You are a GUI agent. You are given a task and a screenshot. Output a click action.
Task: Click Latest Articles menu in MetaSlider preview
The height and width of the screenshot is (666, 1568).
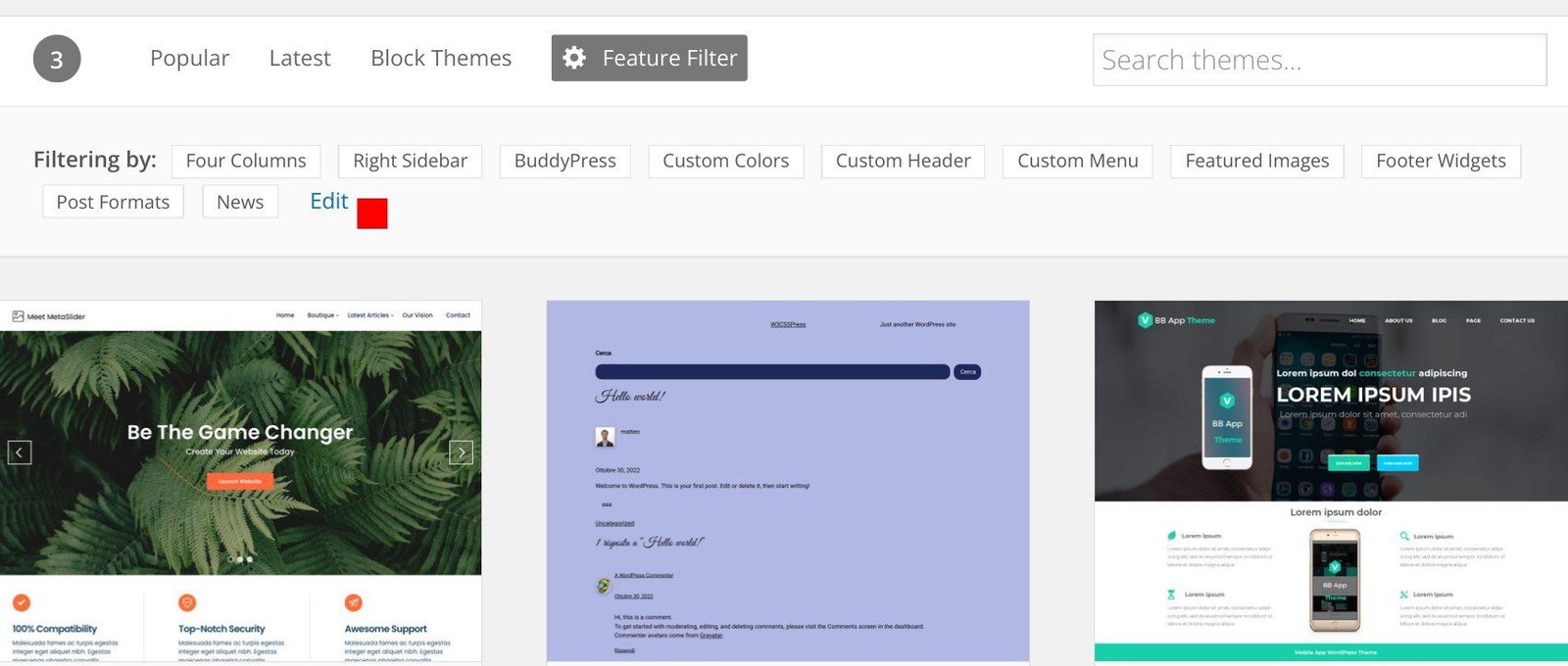point(370,315)
